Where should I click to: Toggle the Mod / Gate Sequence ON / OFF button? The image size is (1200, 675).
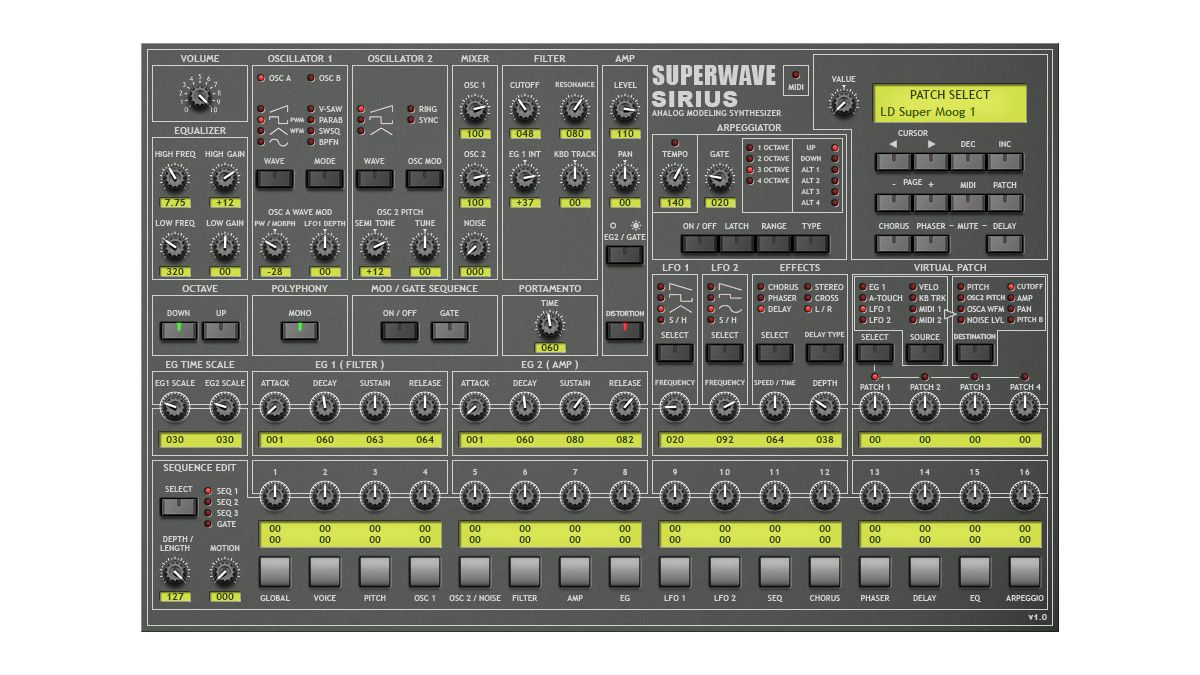point(399,331)
